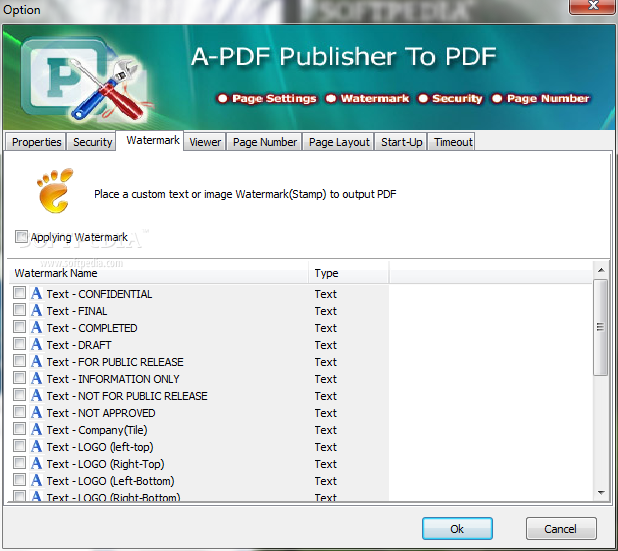The width and height of the screenshot is (618, 551).
Task: Click the A icon beside Text - DRAFT
Action: click(36, 344)
